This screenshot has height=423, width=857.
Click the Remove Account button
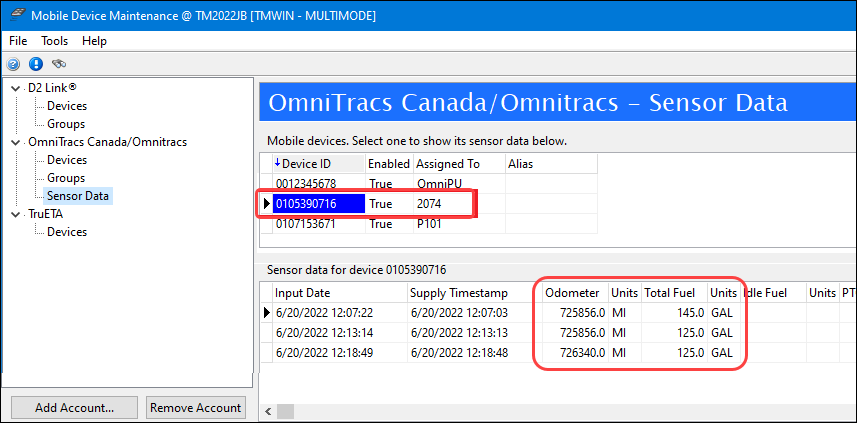(x=196, y=407)
